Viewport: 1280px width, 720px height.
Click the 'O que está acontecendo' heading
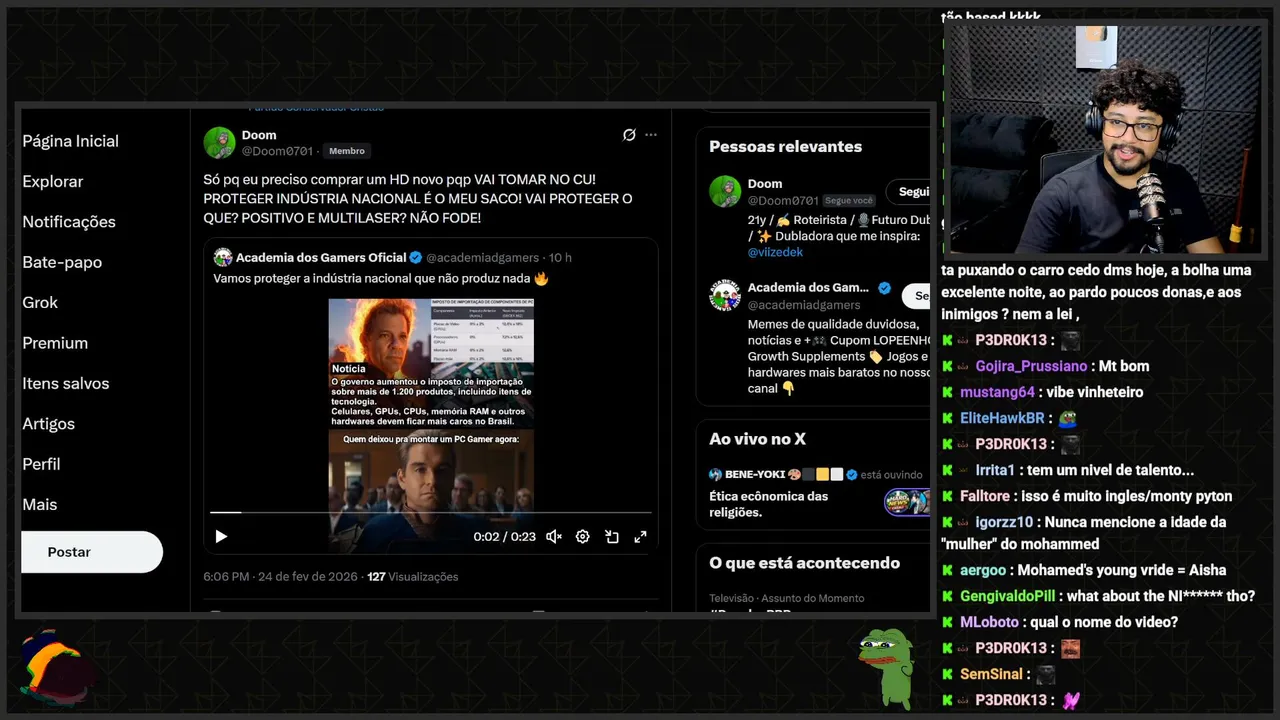[x=804, y=563]
